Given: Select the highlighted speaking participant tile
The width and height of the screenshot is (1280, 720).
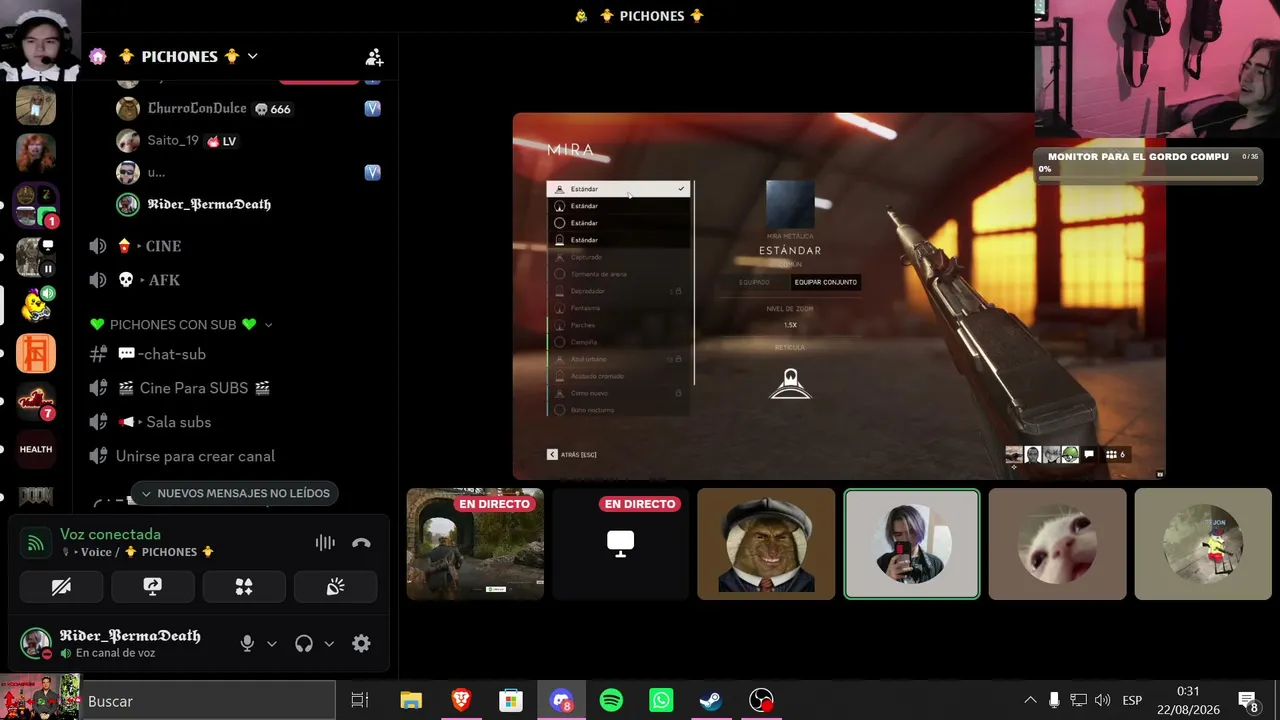Looking at the screenshot, I should [x=912, y=544].
